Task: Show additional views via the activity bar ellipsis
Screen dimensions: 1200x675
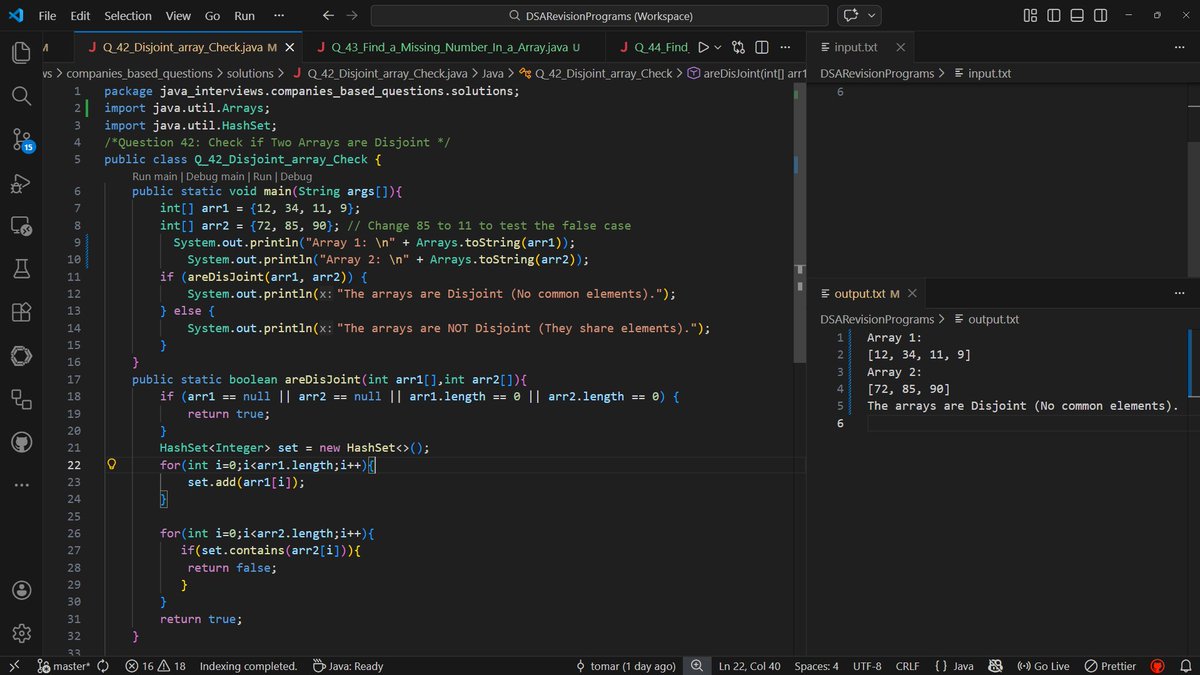Action: click(22, 485)
